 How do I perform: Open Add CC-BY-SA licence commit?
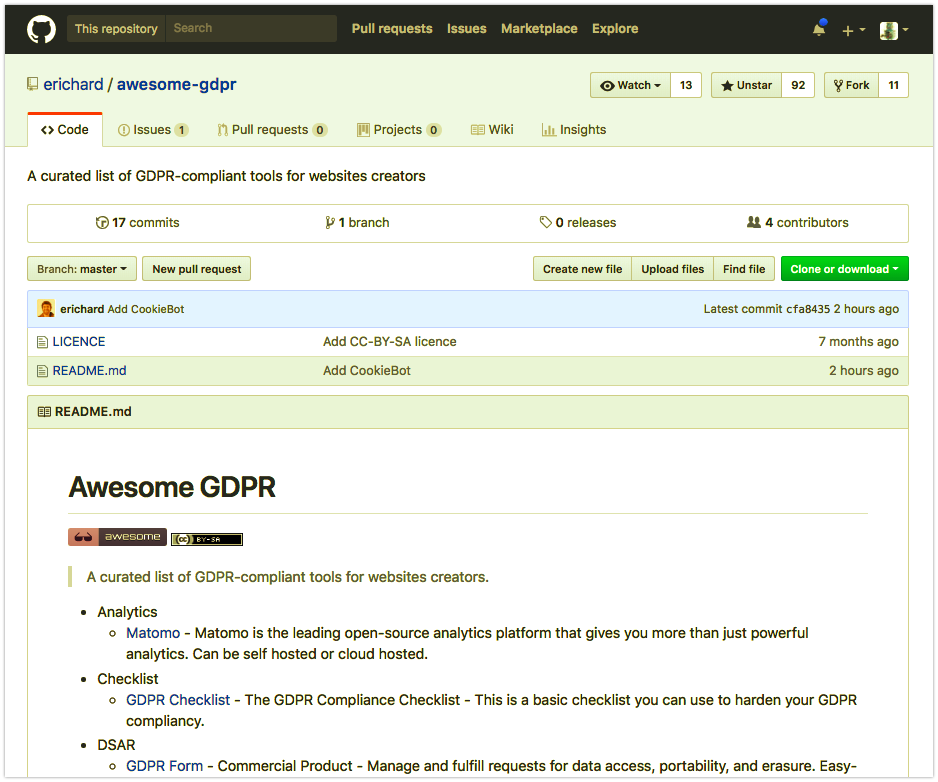coord(389,342)
